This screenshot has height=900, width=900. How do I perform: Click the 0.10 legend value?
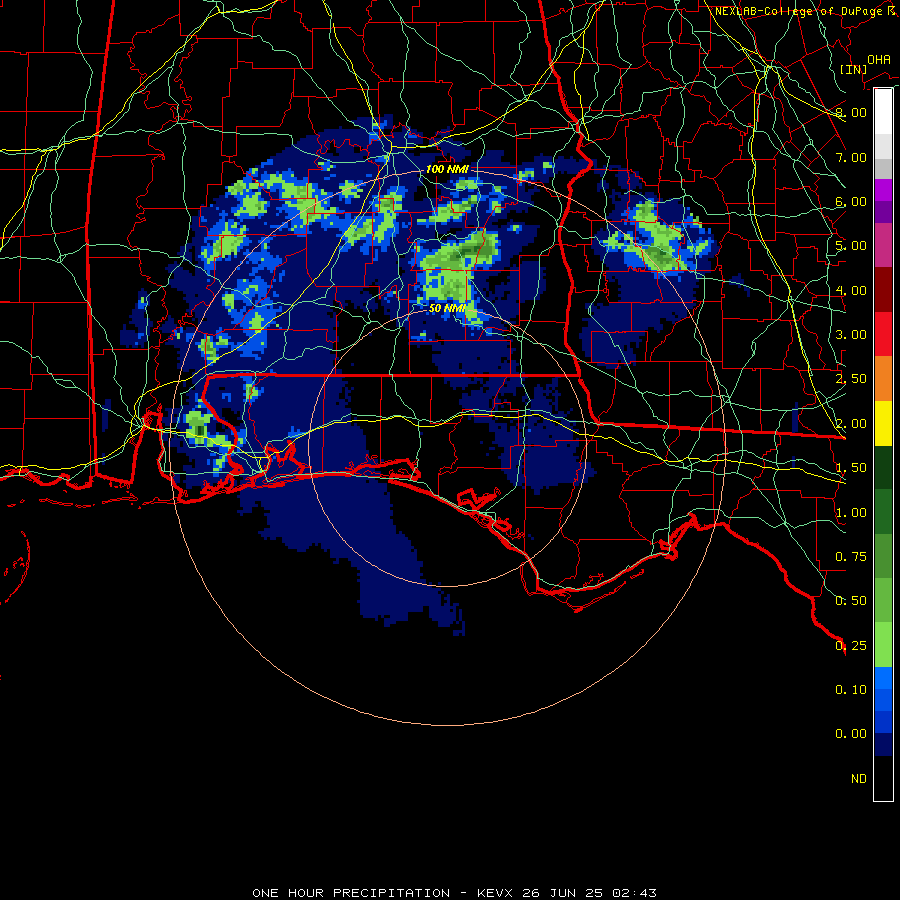[x=851, y=690]
